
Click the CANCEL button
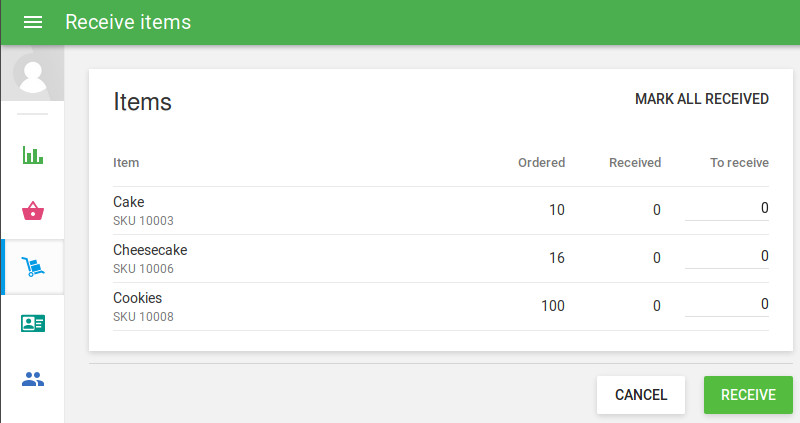[641, 395]
